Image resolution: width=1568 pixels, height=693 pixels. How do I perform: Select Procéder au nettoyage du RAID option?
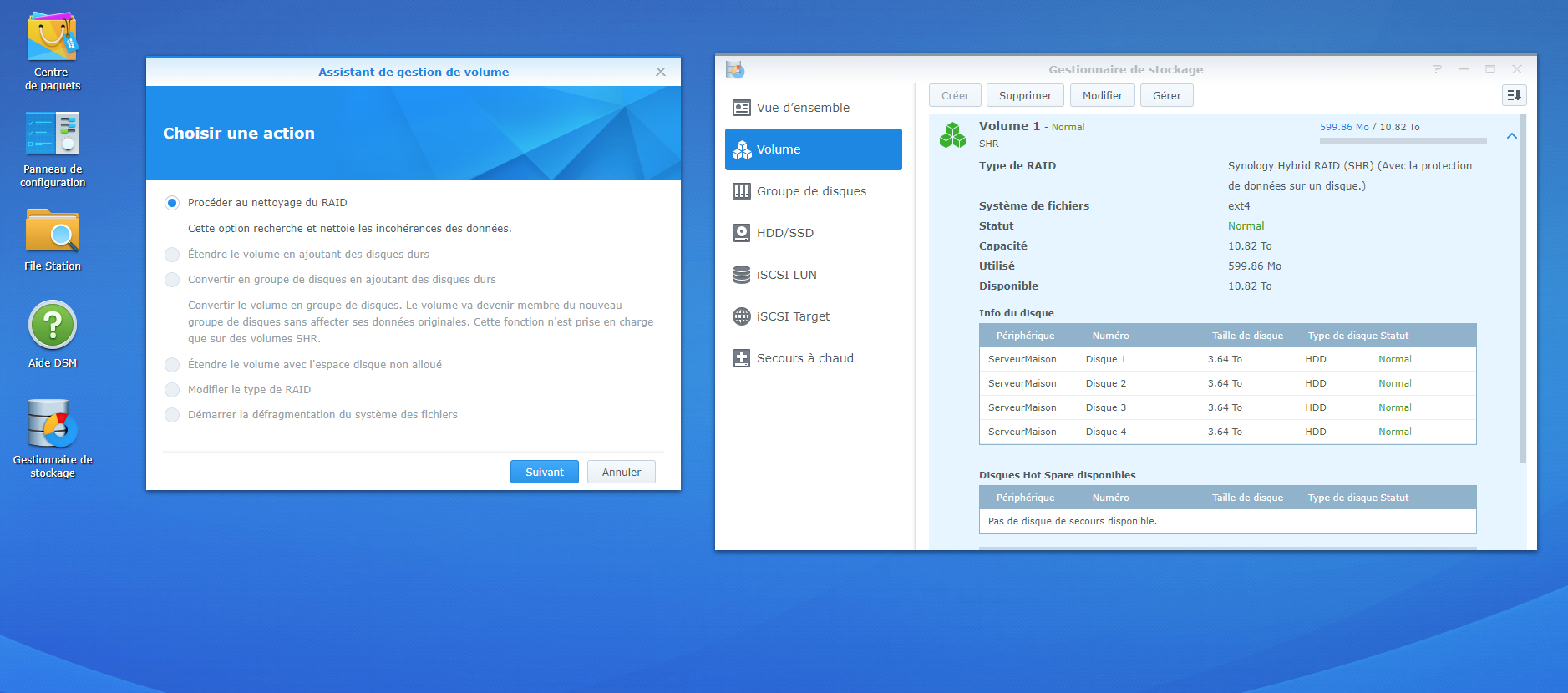click(x=172, y=203)
